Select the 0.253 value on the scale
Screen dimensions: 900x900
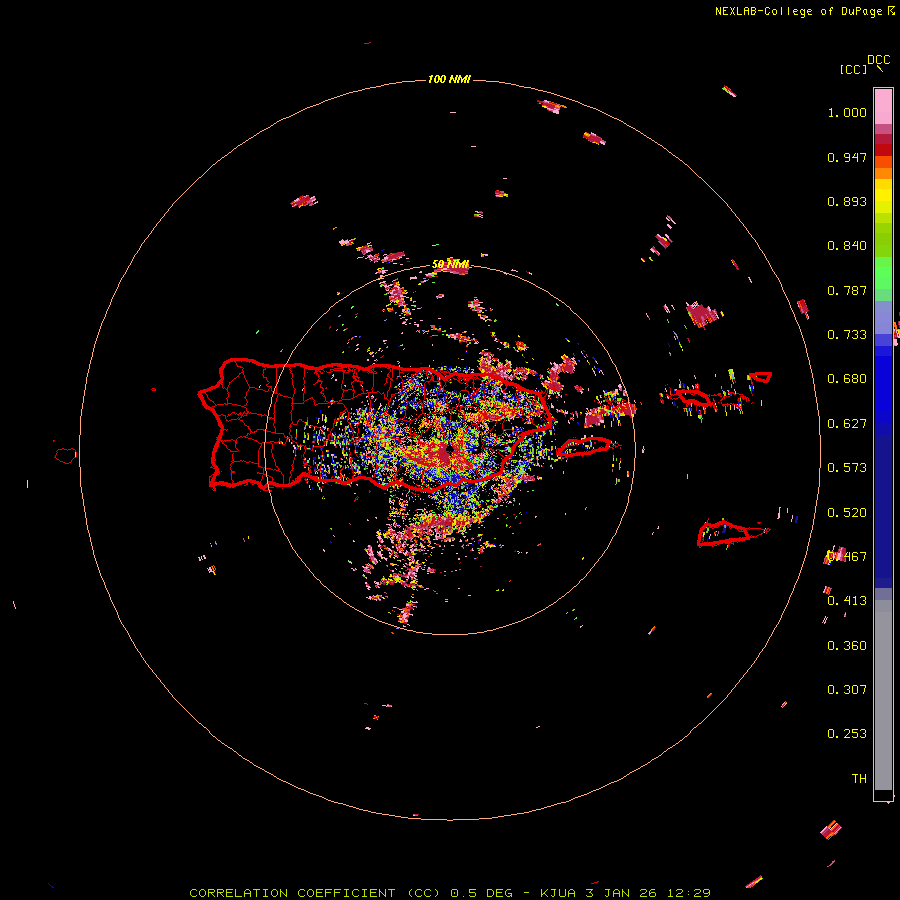847,734
